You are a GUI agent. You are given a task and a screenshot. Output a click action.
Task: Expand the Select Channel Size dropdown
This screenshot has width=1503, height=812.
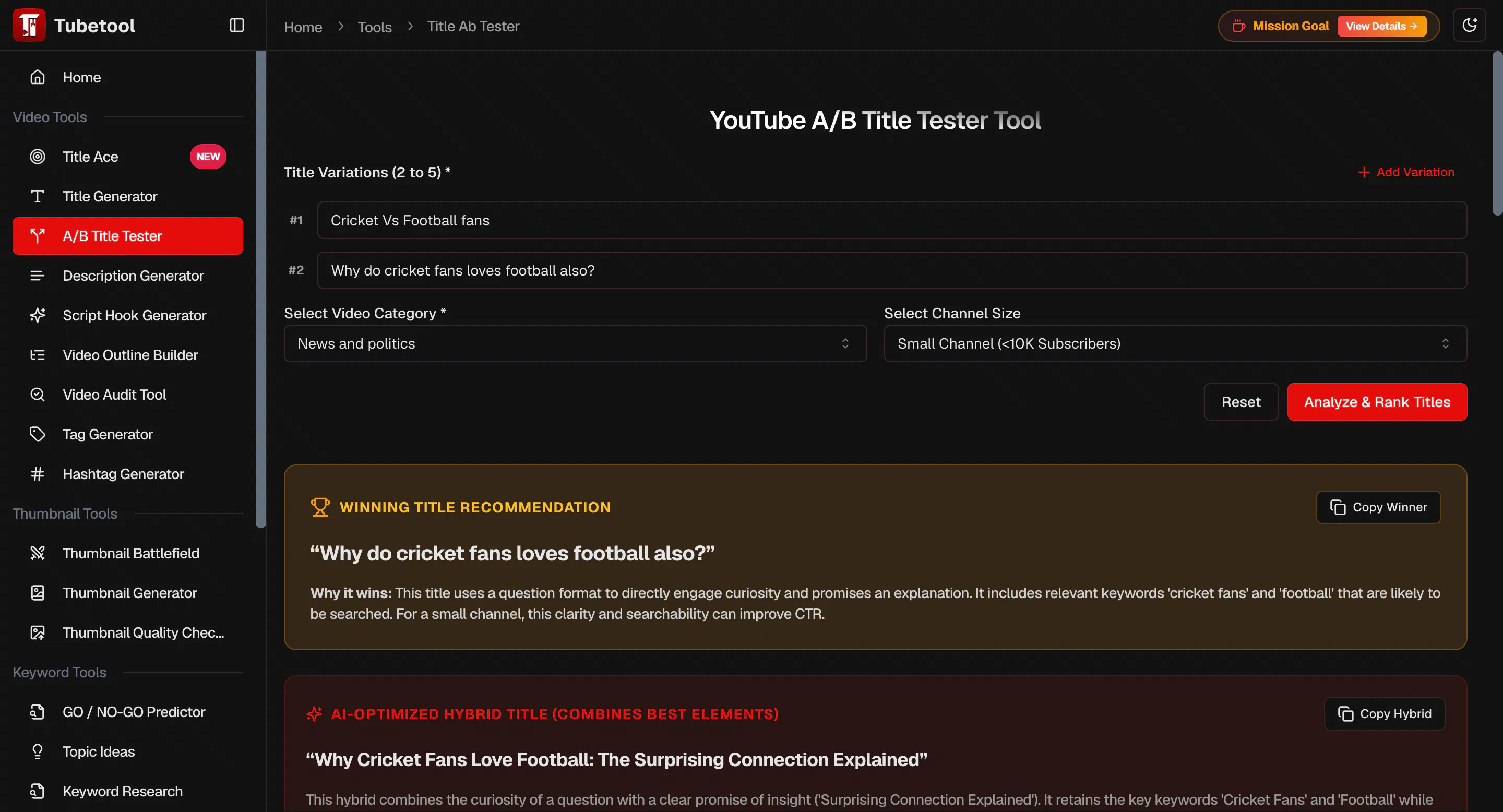pyautogui.click(x=1175, y=343)
